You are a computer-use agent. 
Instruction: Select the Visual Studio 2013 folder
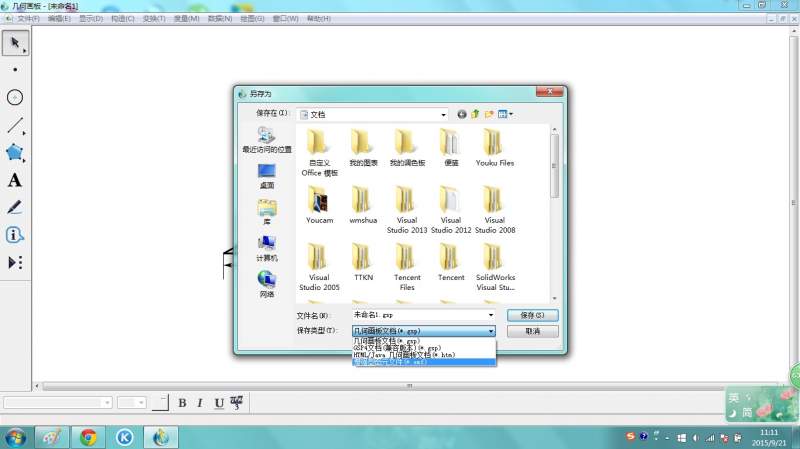(407, 210)
